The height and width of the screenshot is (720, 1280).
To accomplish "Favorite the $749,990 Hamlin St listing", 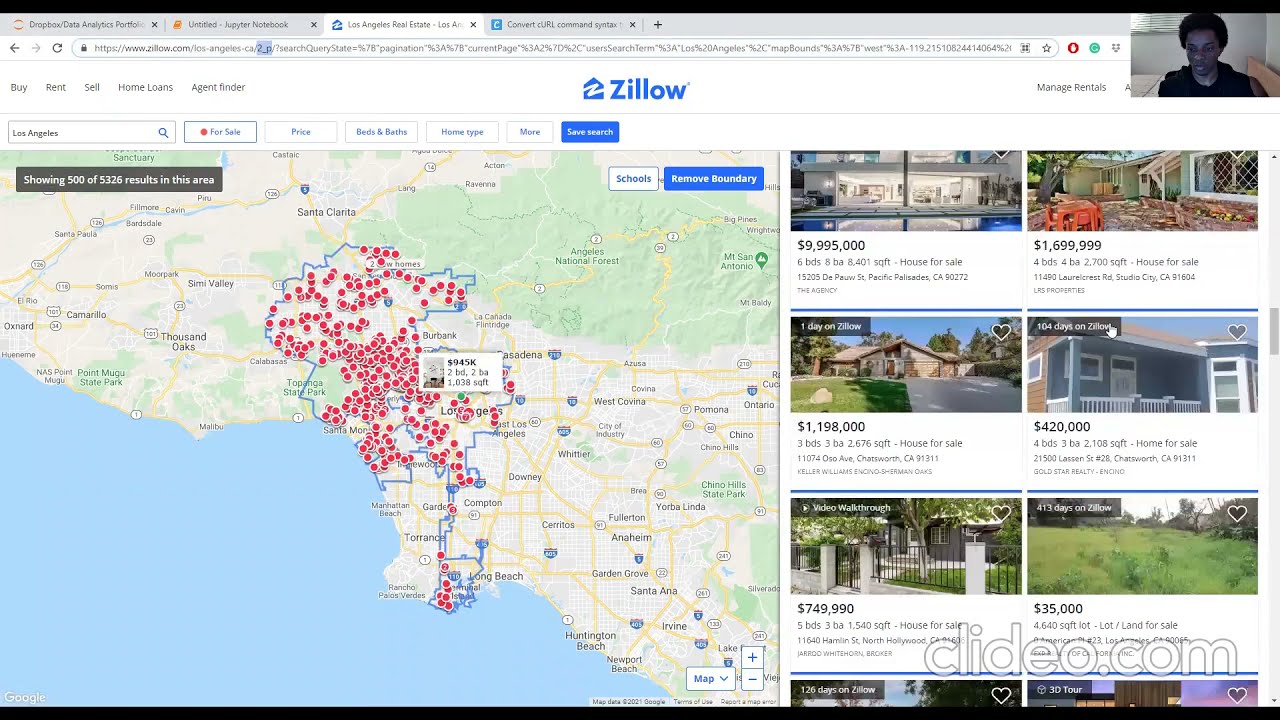I will click(1001, 514).
